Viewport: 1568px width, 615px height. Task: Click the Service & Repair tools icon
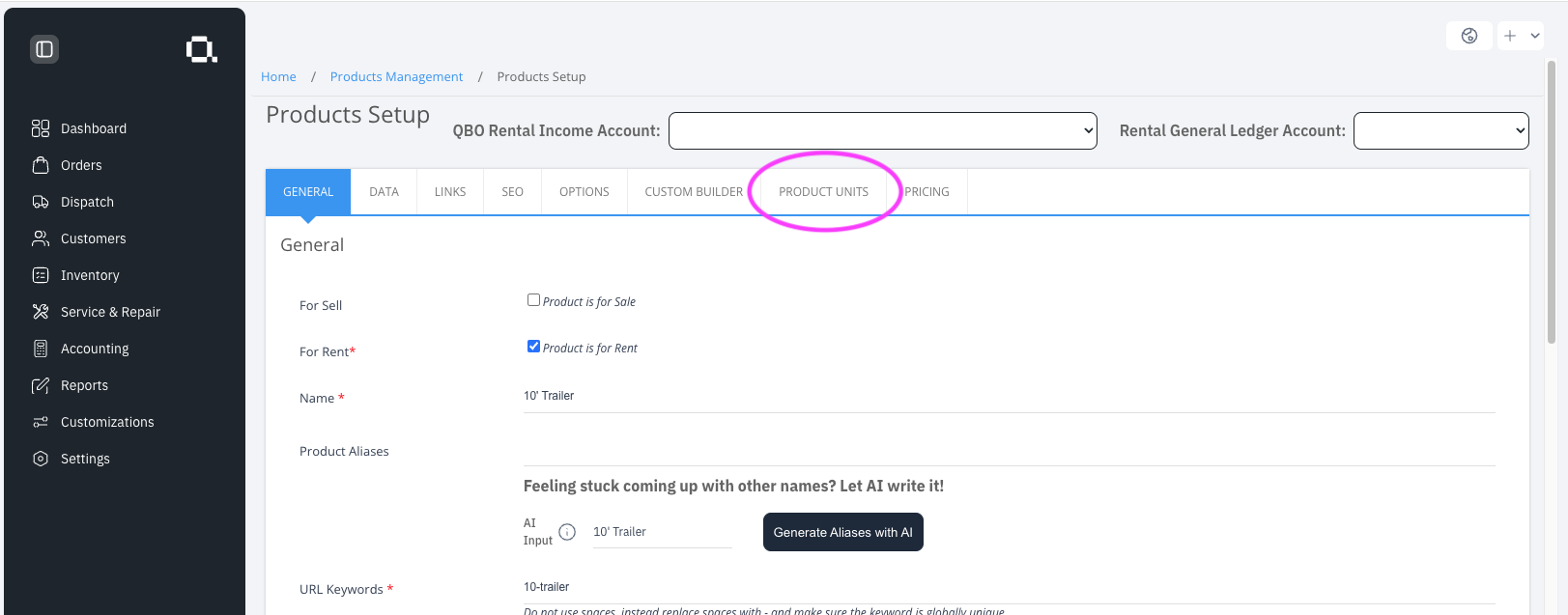(41, 312)
